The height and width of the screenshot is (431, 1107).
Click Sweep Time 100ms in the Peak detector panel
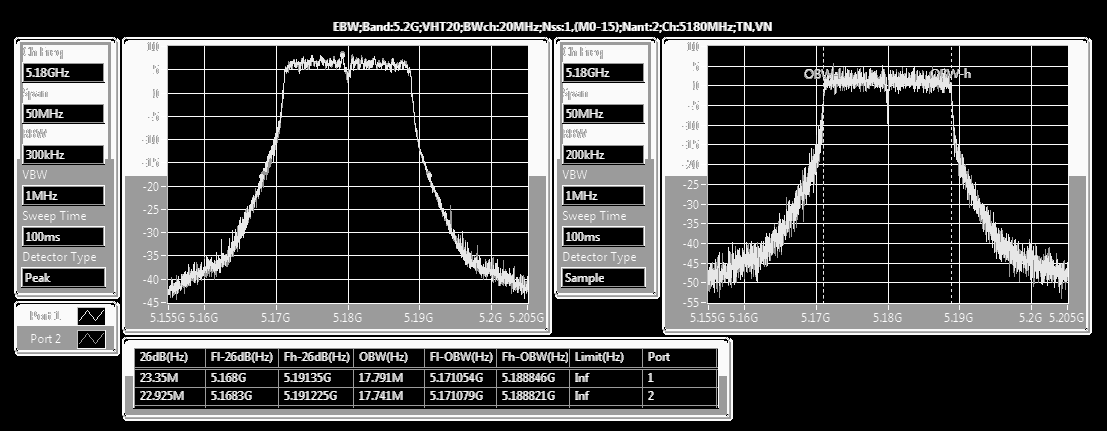[63, 237]
